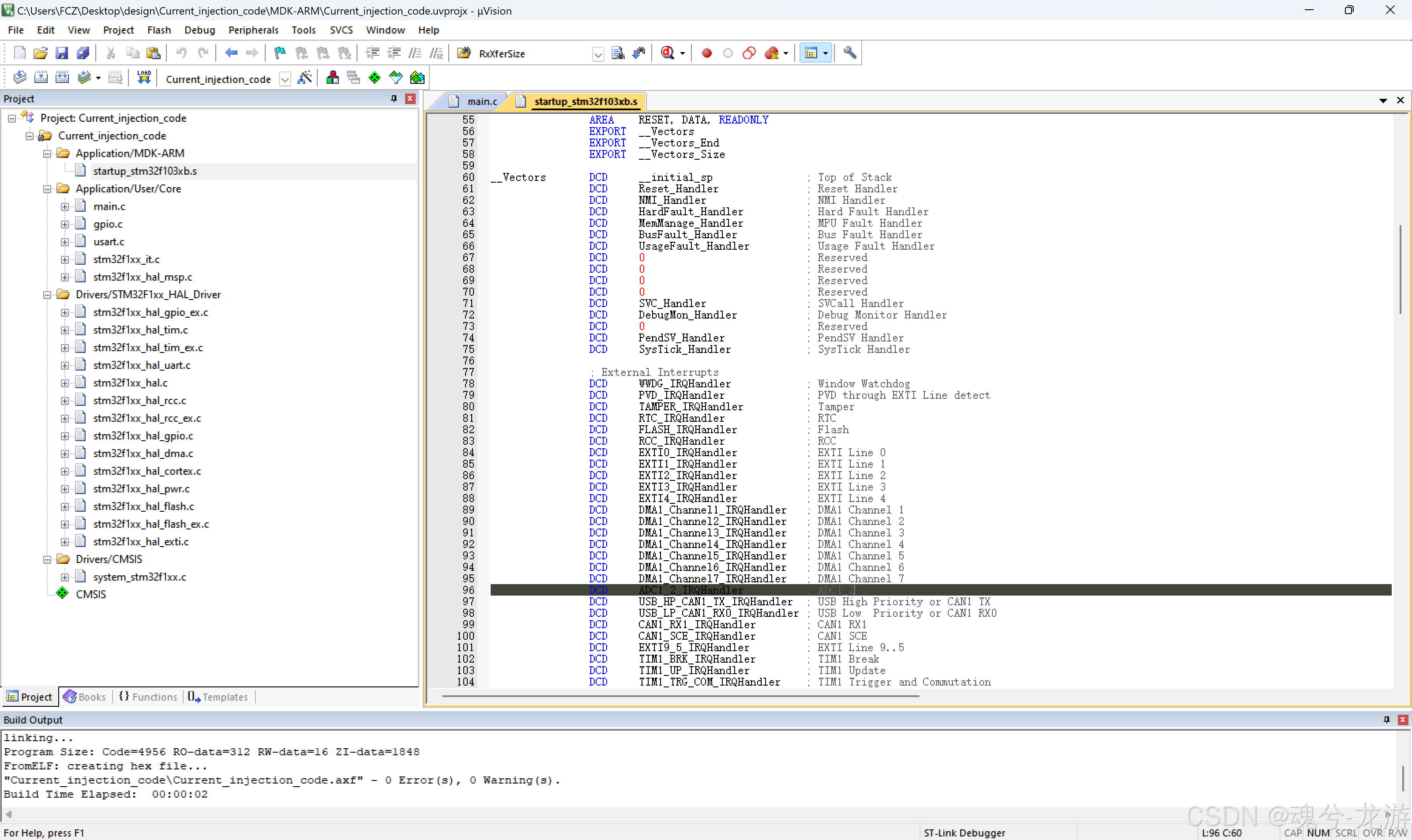Image resolution: width=1412 pixels, height=840 pixels.
Task: Toggle pin on Project panel
Action: pos(394,98)
